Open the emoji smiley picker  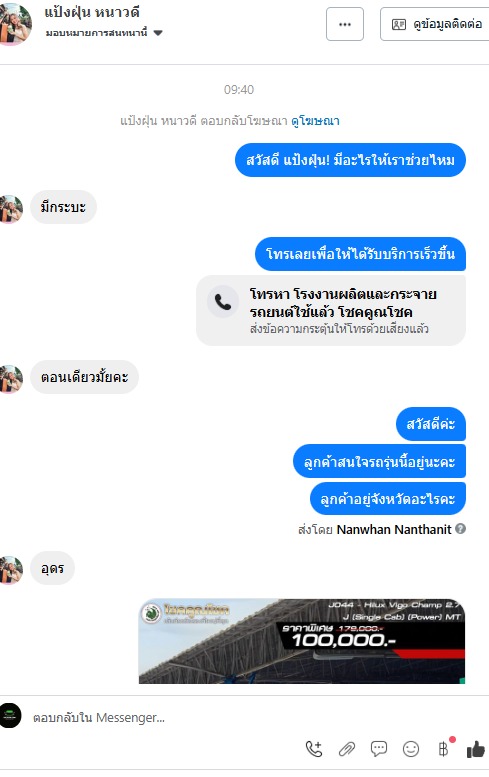(x=411, y=749)
